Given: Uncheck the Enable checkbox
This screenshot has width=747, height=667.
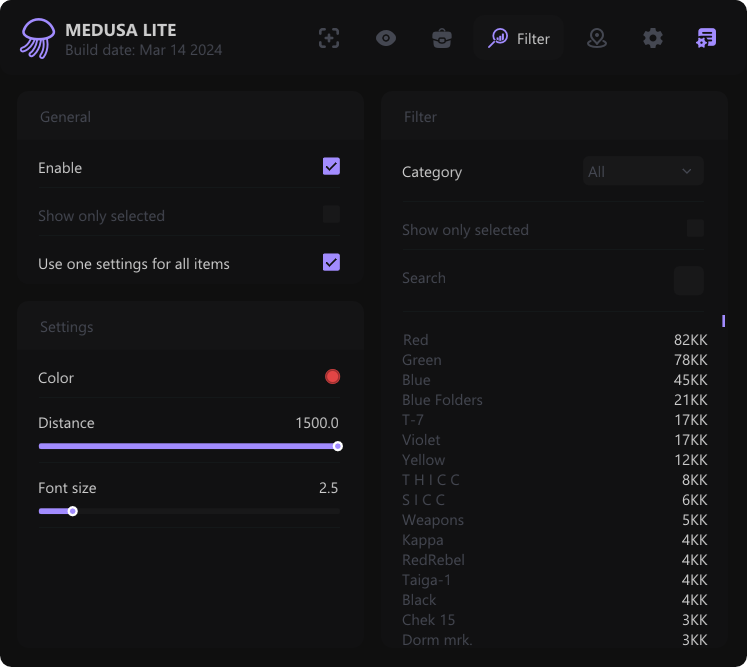Looking at the screenshot, I should [331, 167].
